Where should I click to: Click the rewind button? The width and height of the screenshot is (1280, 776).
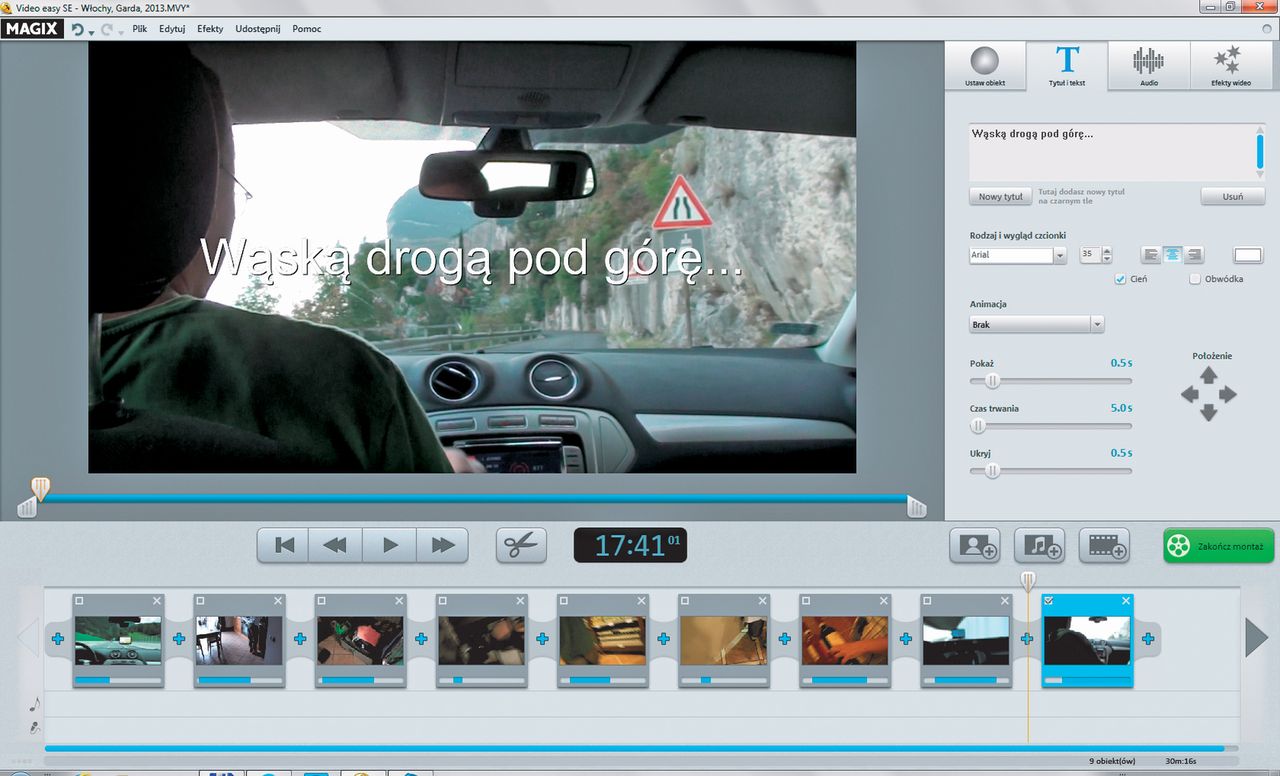point(336,545)
